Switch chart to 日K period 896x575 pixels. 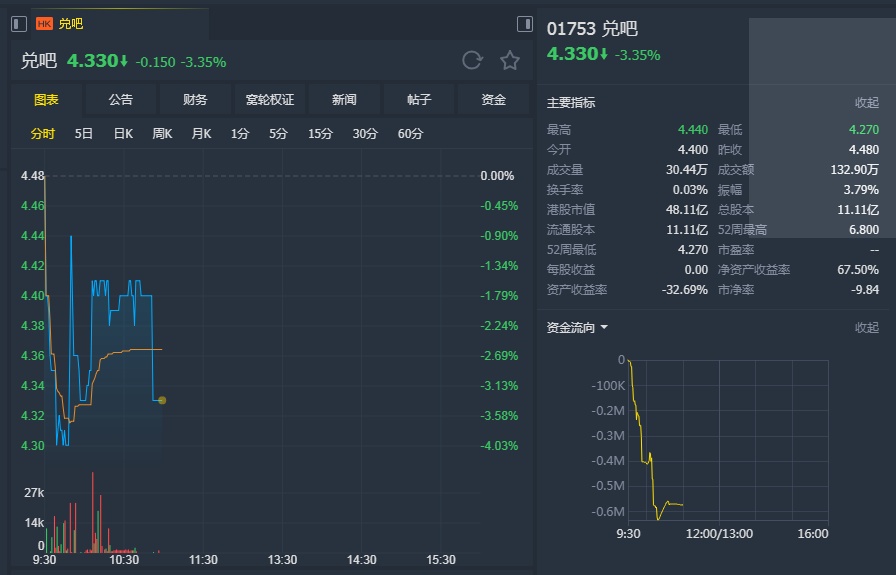point(123,134)
